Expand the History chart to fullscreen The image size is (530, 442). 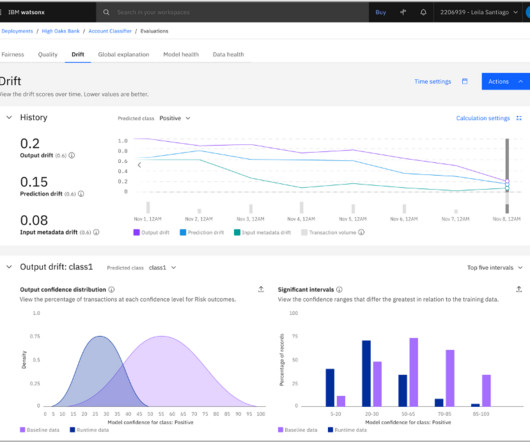click(x=519, y=118)
